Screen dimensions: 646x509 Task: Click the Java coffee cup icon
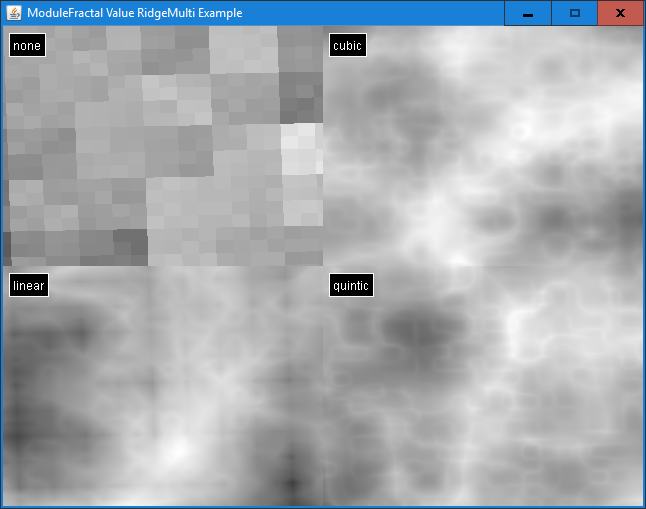(x=14, y=13)
